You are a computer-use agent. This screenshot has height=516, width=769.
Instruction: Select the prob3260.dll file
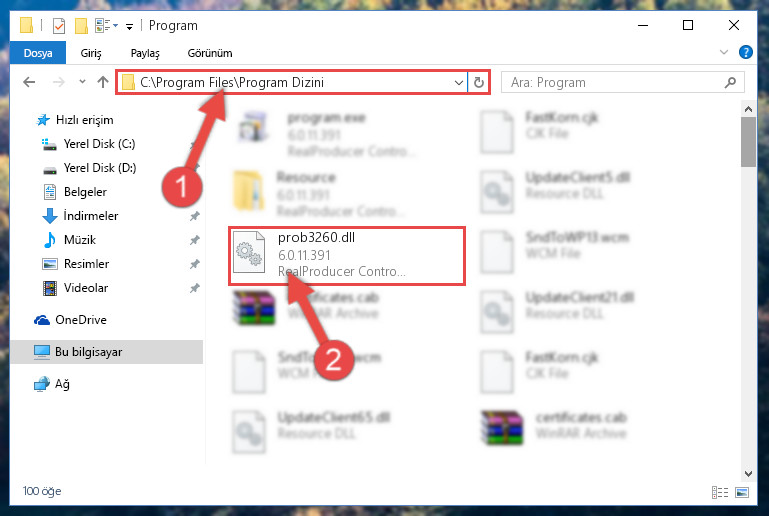(347, 255)
